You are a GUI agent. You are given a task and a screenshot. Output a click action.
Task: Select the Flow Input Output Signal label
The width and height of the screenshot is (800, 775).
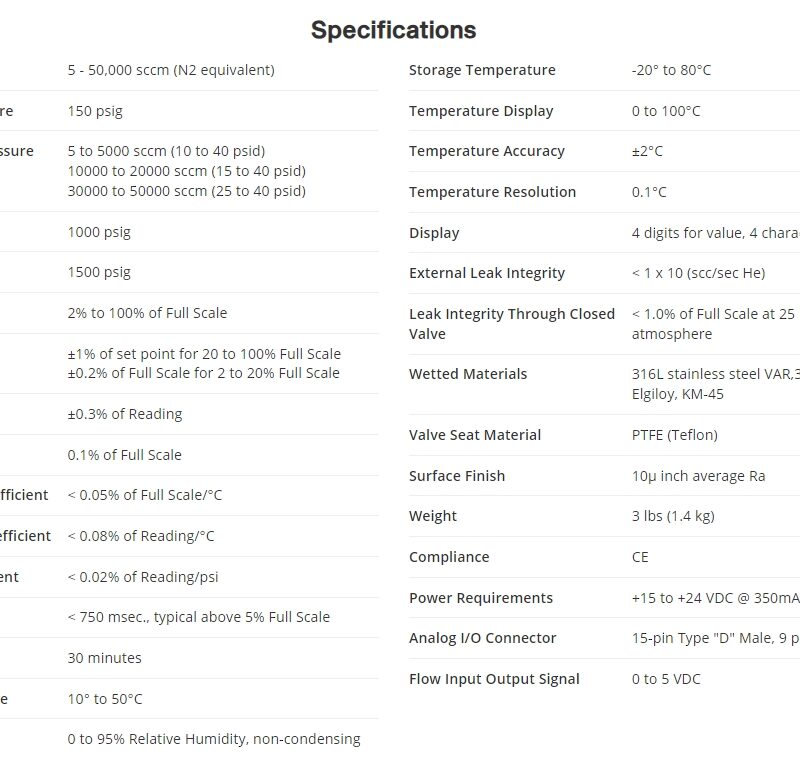tap(494, 679)
